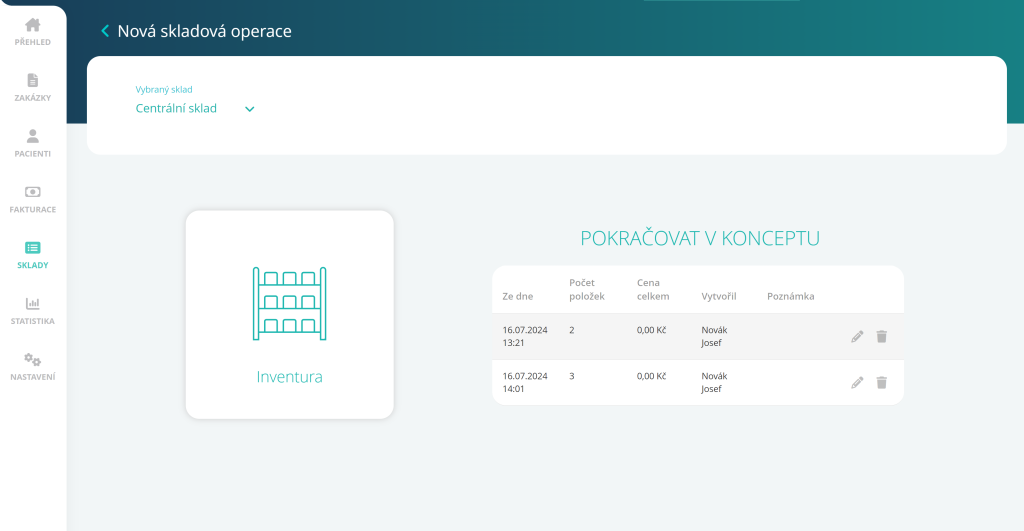Viewport: 1024px width, 531px height.
Task: Click the Ze dne column header
Action: click(x=518, y=297)
